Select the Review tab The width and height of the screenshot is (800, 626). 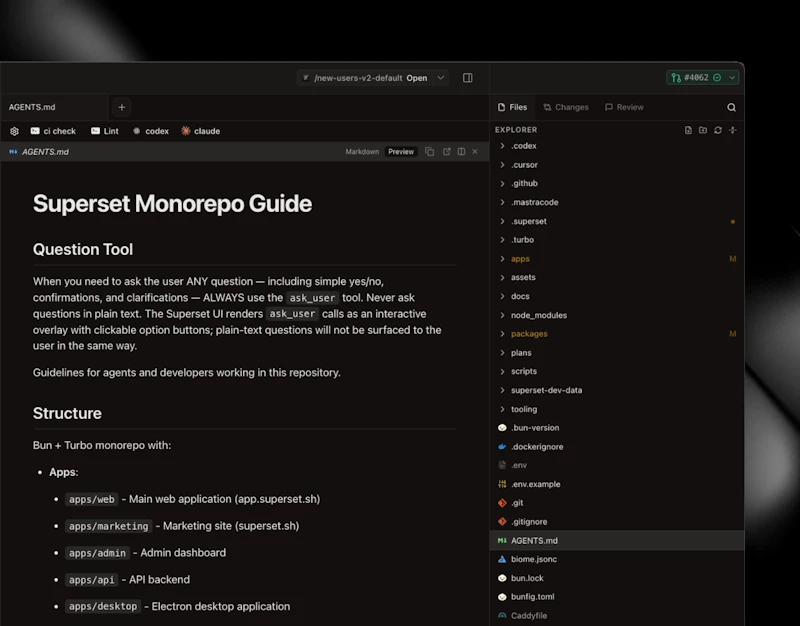click(x=624, y=107)
